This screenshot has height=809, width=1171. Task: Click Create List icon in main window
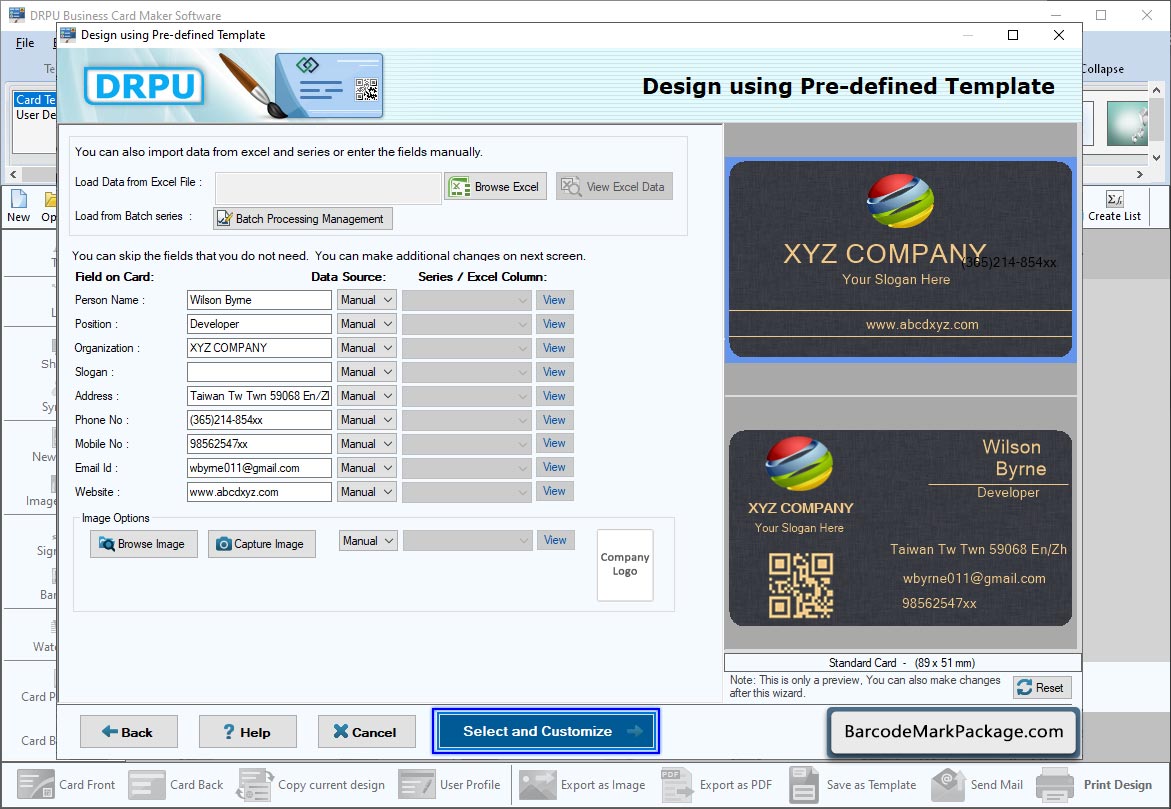point(1114,206)
